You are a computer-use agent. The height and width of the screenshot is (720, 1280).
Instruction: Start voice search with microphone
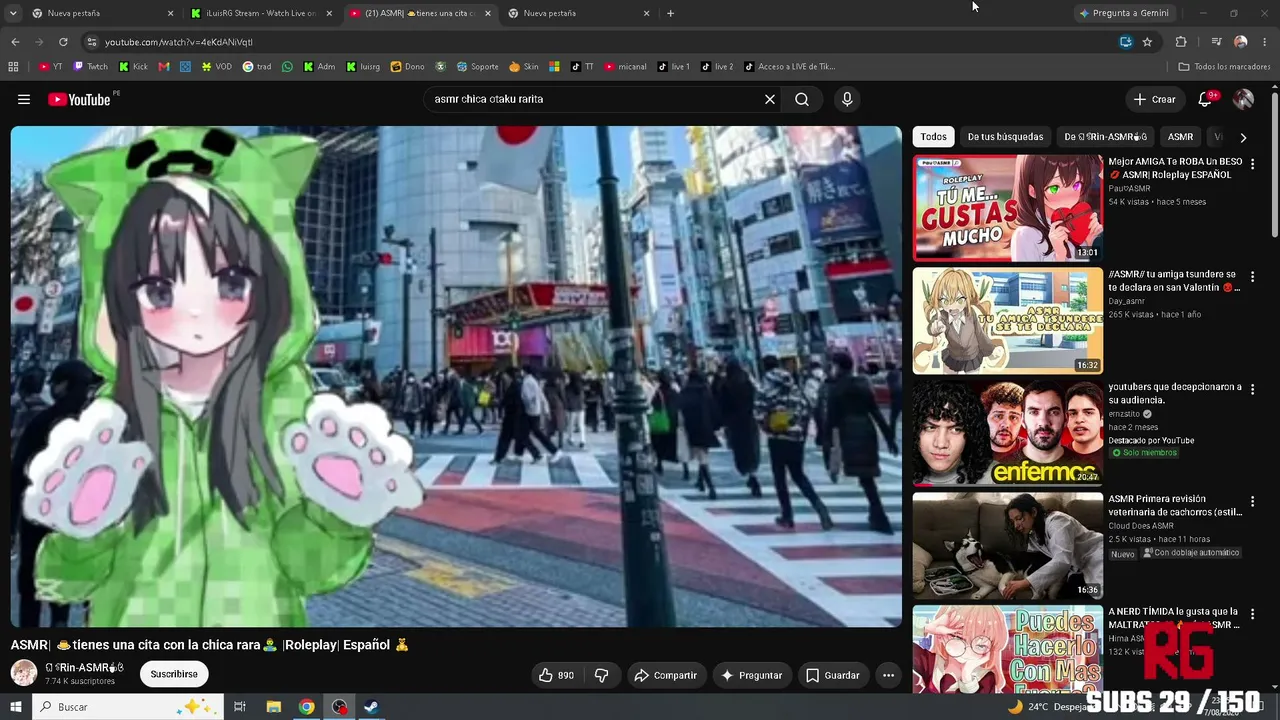(847, 99)
